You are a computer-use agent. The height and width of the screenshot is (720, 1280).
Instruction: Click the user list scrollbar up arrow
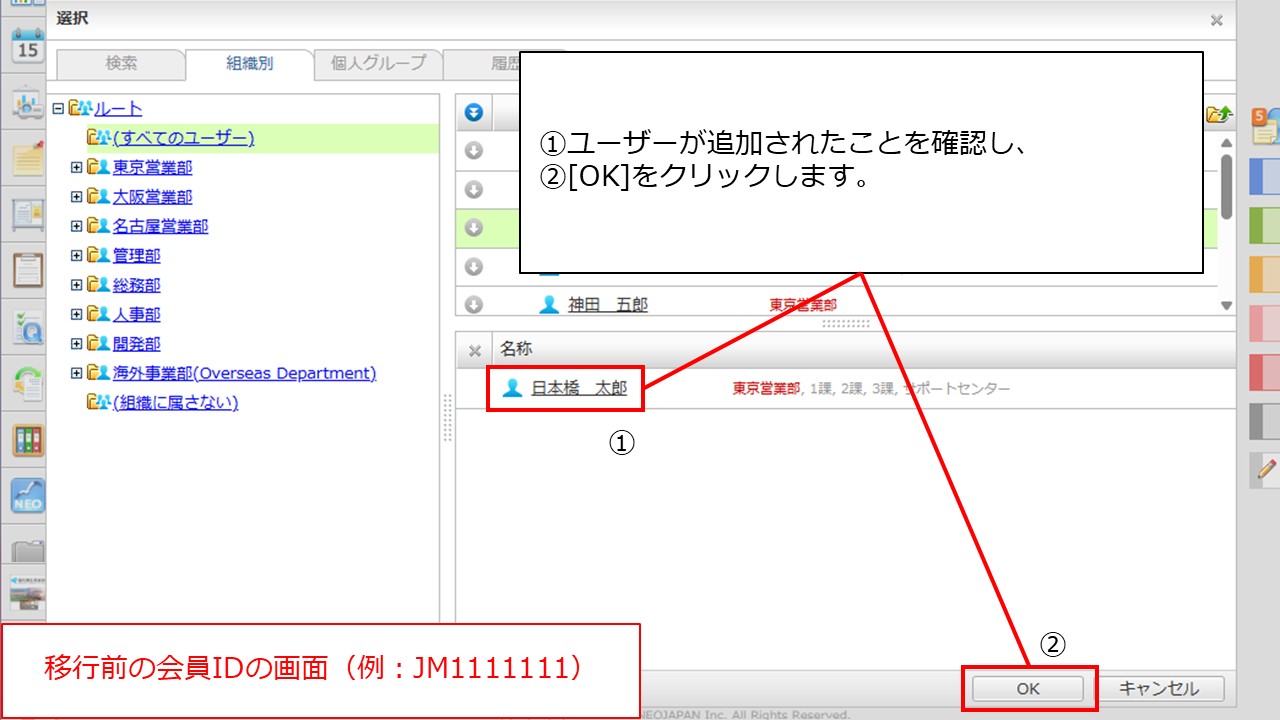click(x=1227, y=142)
